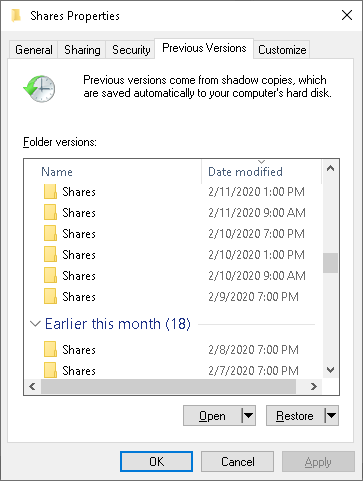Screen dimensions: 363x481
Task: Click folder icon for 2/10/2020 1:00 PM version
Action: (50, 255)
